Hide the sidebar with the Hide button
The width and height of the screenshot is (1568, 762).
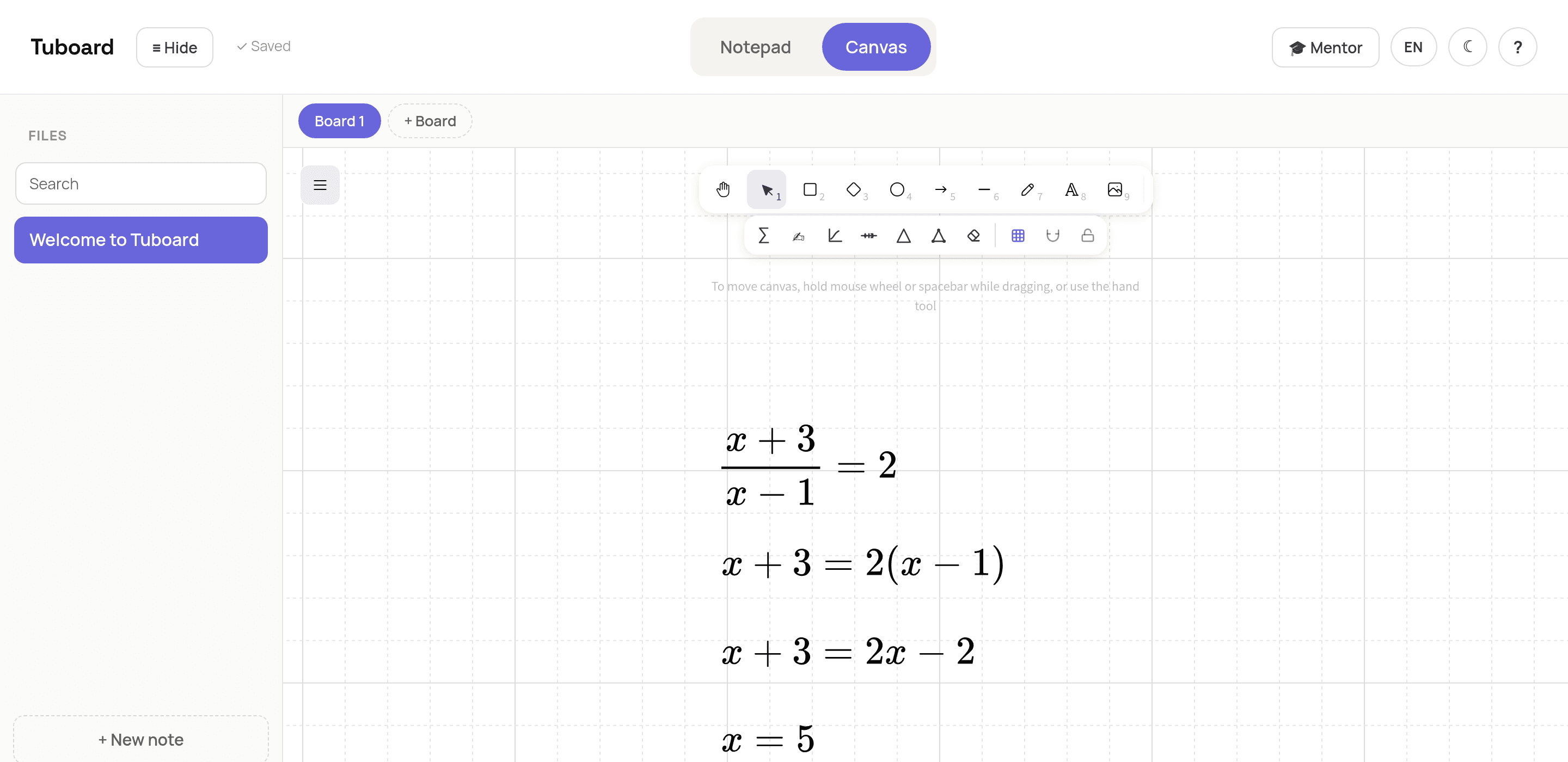[175, 47]
